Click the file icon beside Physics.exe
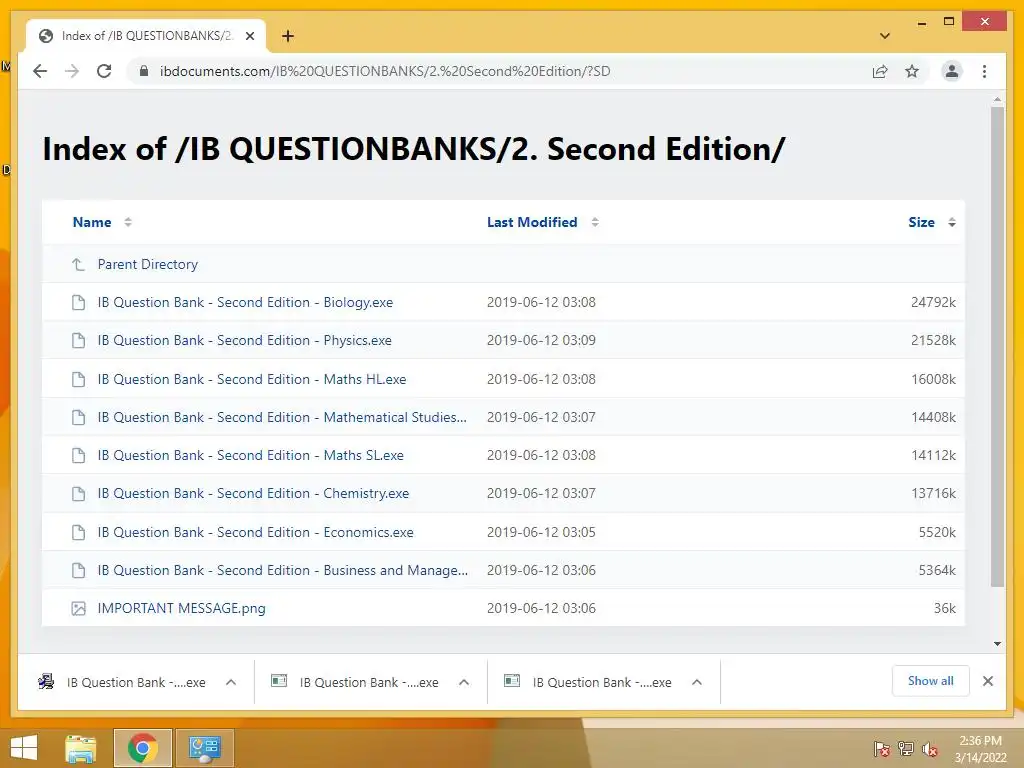This screenshot has height=768, width=1024. click(78, 340)
